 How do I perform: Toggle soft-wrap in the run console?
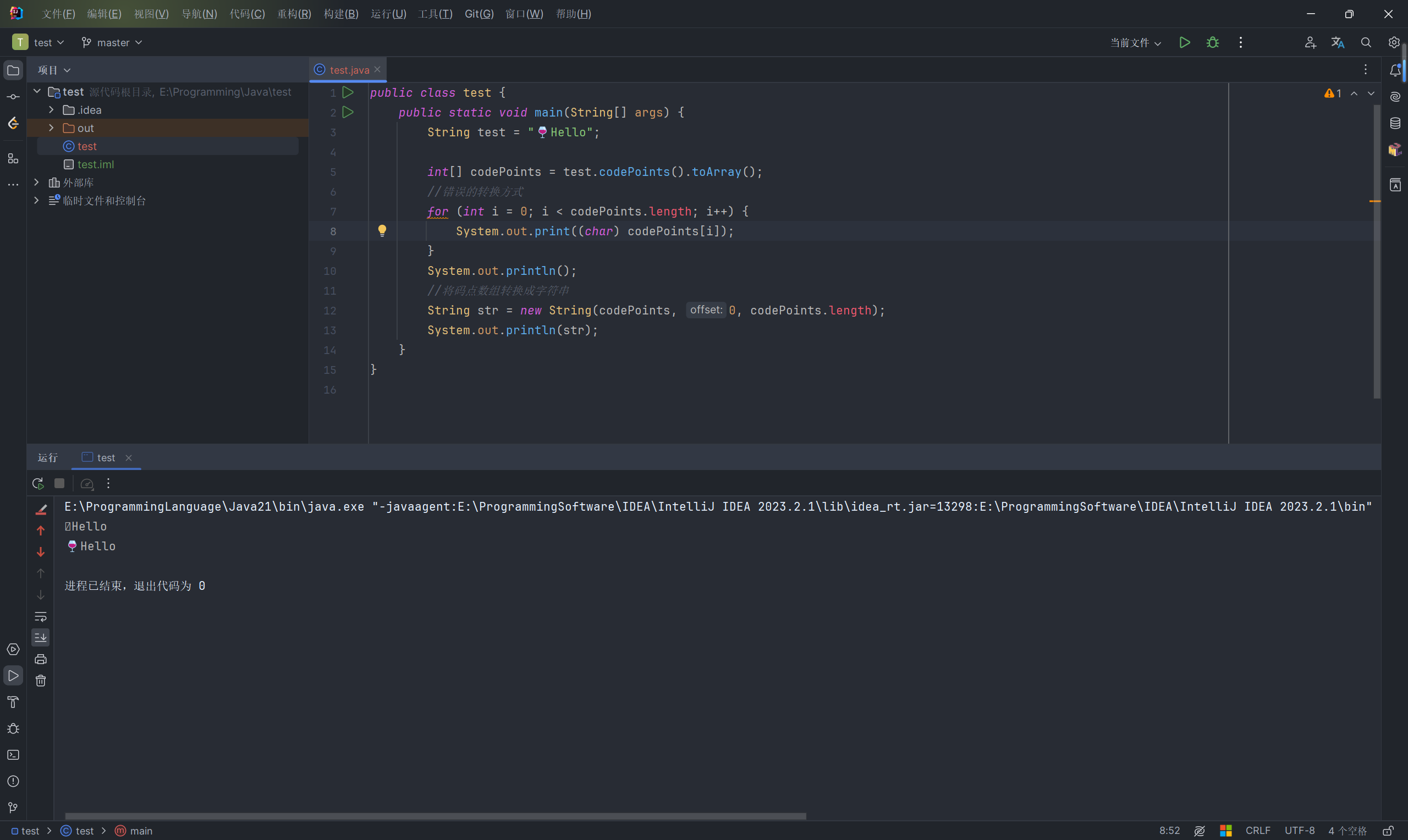click(x=41, y=616)
